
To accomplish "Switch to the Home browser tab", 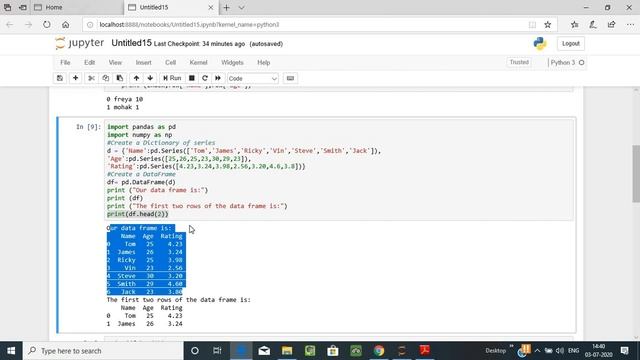I will point(78,7).
